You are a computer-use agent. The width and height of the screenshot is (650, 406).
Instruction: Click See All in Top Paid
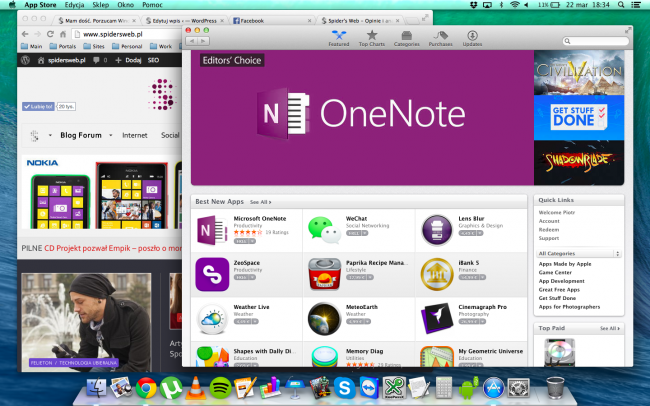pos(610,328)
